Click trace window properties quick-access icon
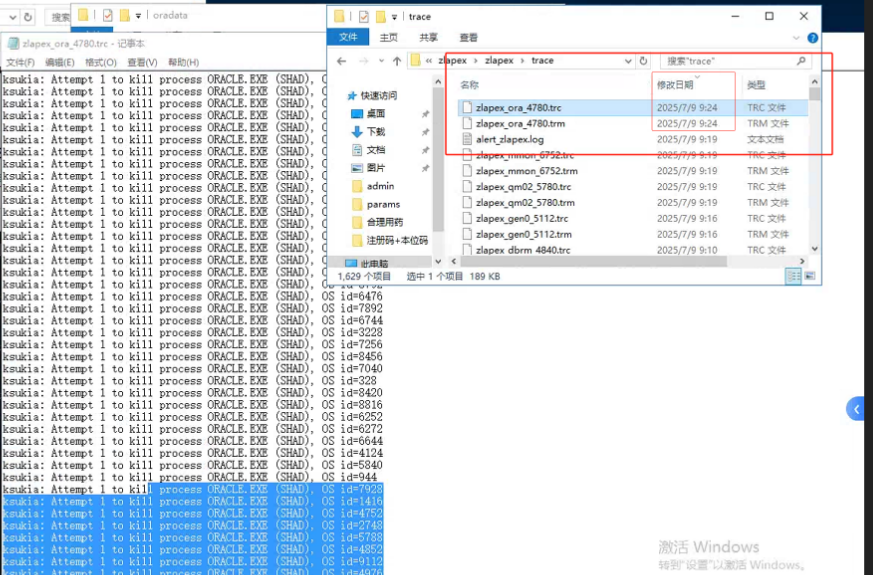This screenshot has width=873, height=575. [364, 17]
